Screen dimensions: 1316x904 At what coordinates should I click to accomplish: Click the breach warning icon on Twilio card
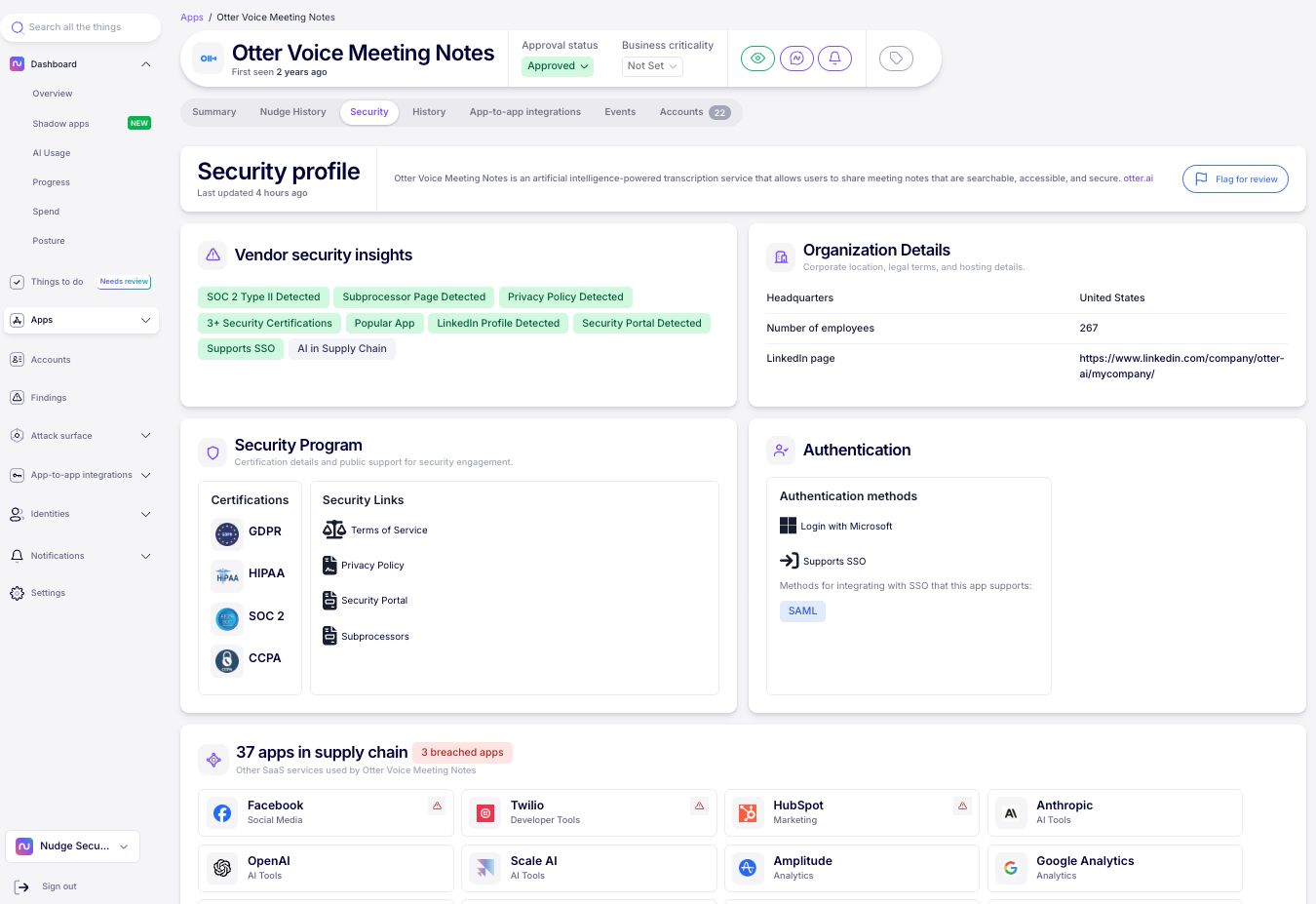[699, 806]
